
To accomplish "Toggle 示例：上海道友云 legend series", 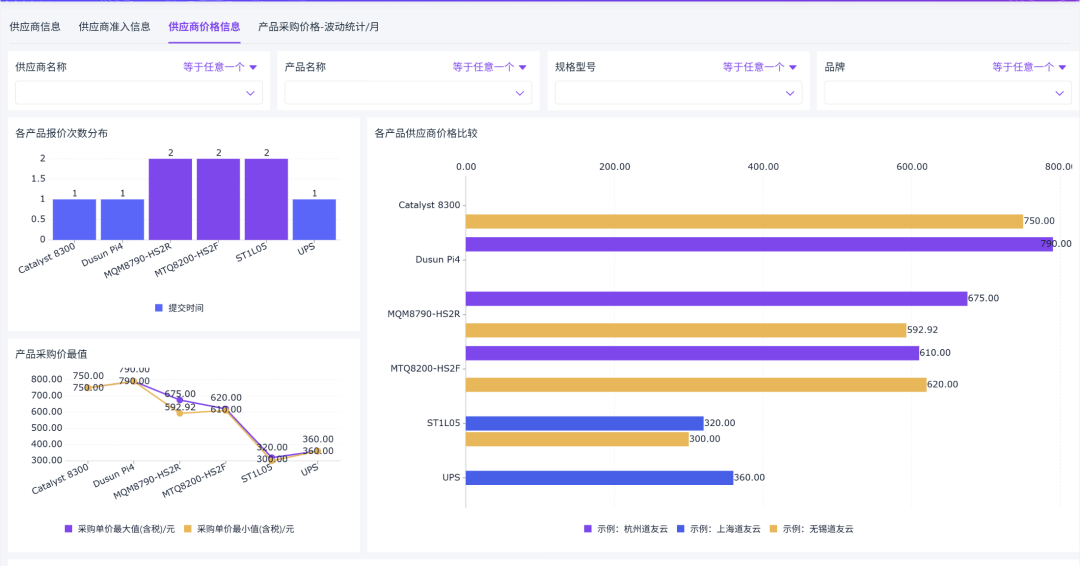I will [719, 529].
